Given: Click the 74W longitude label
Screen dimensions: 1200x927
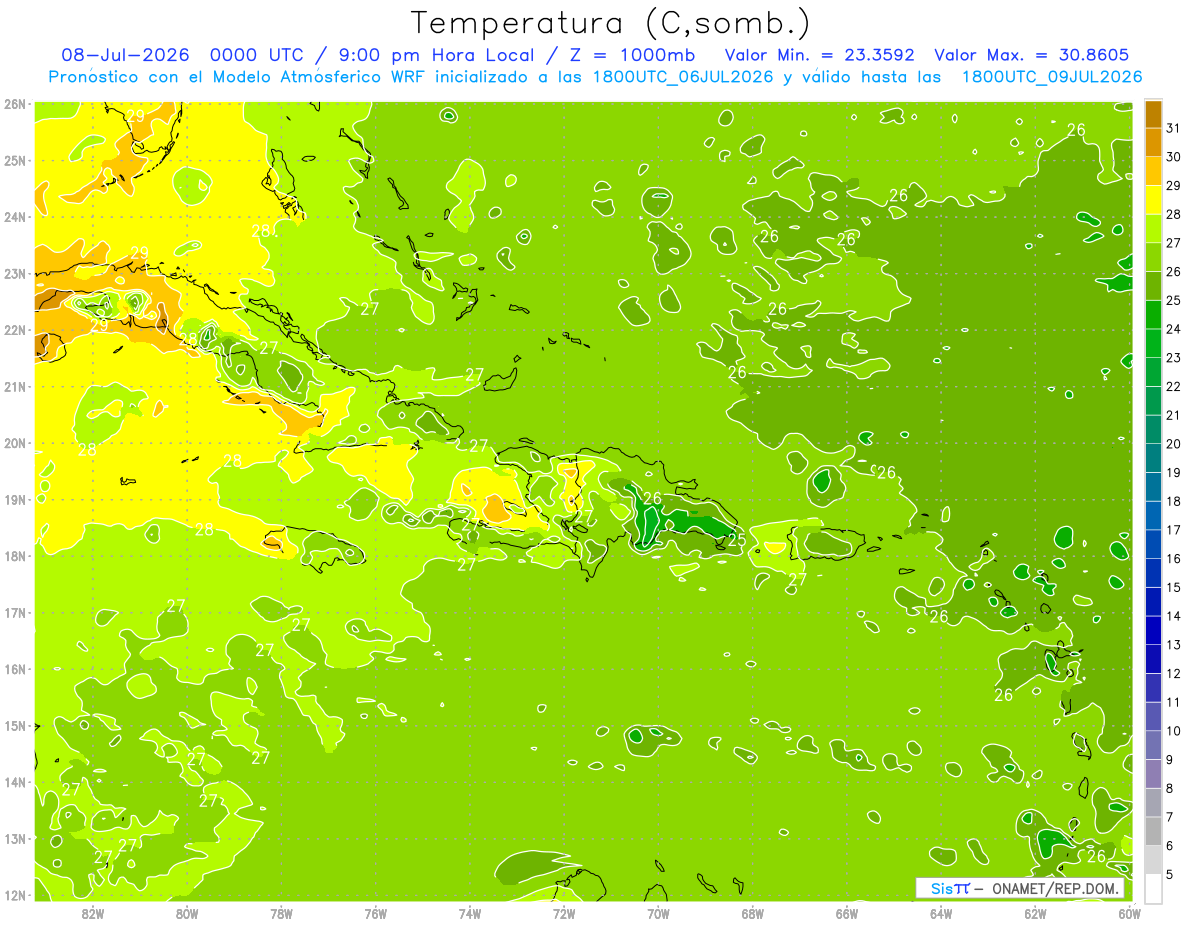Looking at the screenshot, I should 470,913.
